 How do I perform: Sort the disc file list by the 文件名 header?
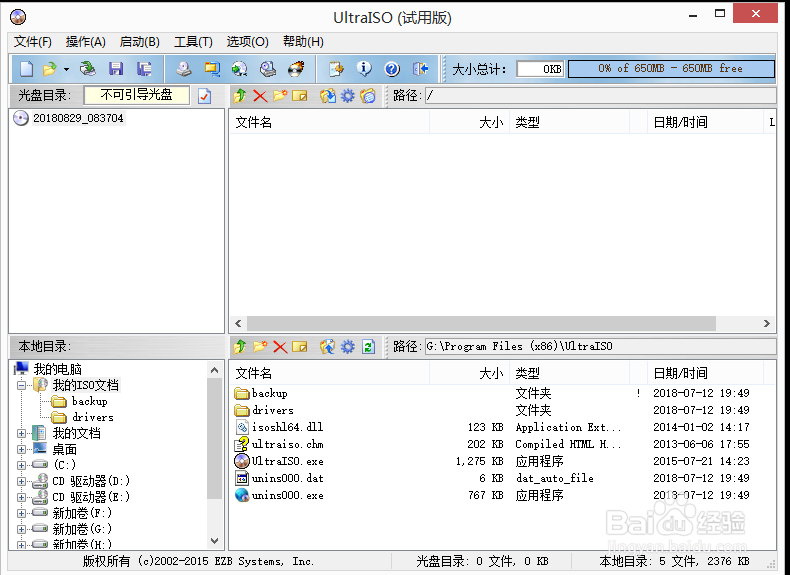330,122
